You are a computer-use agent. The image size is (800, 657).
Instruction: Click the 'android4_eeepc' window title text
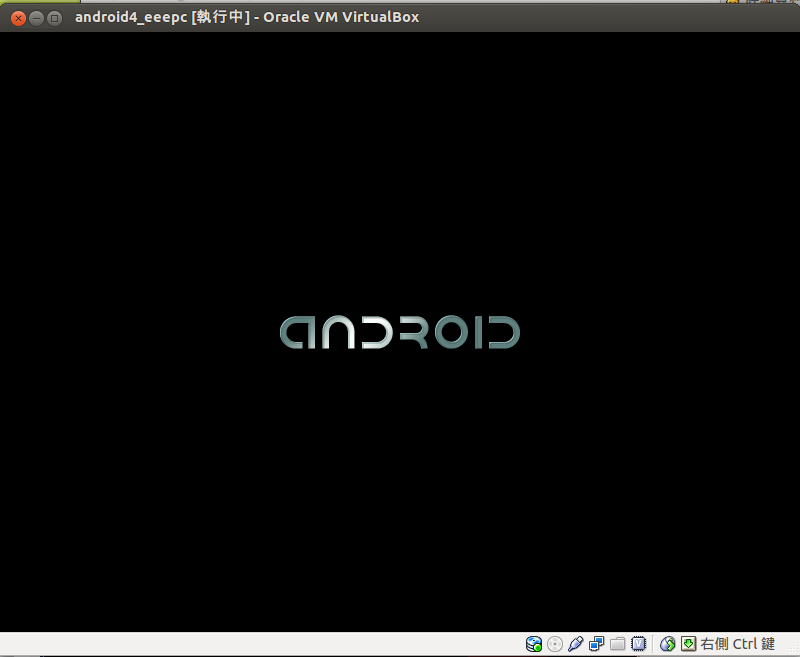pos(131,17)
